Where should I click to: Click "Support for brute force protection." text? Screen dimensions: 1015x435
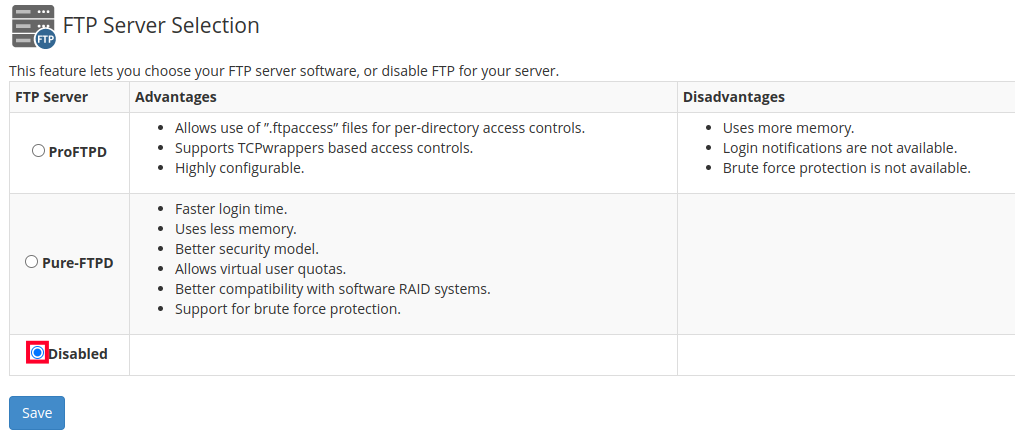click(287, 309)
